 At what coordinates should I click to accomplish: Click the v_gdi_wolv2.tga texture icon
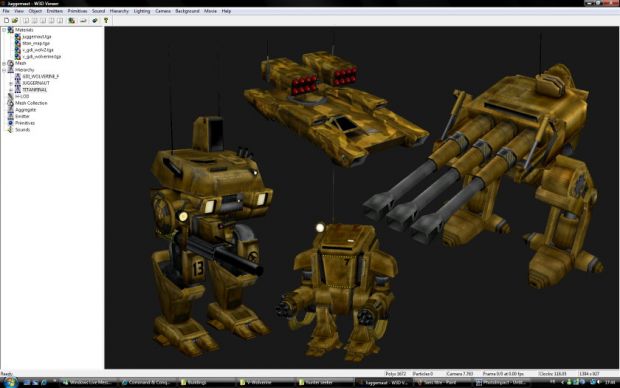18,50
